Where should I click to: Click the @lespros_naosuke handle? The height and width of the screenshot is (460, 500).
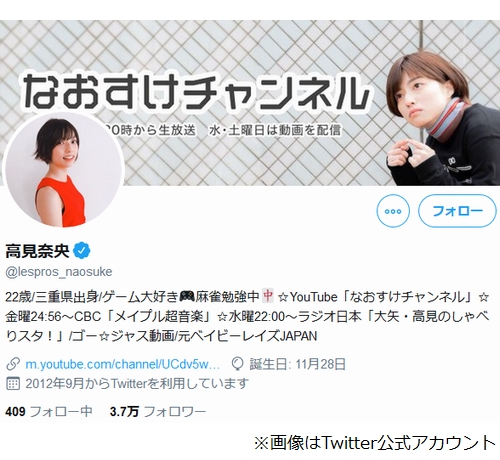tap(59, 272)
